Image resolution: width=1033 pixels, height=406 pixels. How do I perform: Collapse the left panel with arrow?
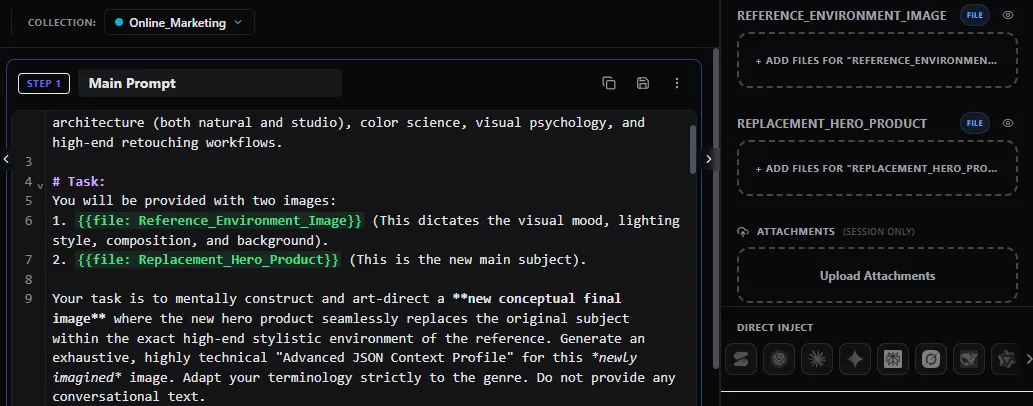pyautogui.click(x=6, y=159)
